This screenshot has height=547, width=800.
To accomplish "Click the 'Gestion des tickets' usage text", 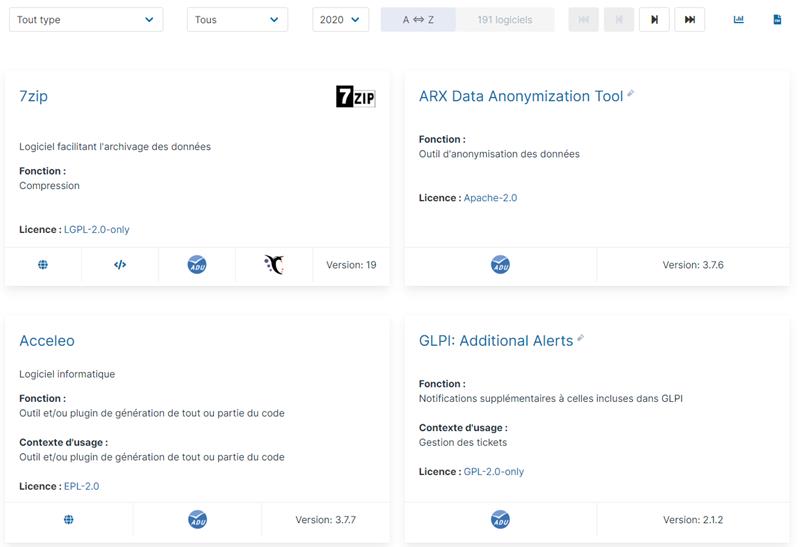I will click(463, 442).
